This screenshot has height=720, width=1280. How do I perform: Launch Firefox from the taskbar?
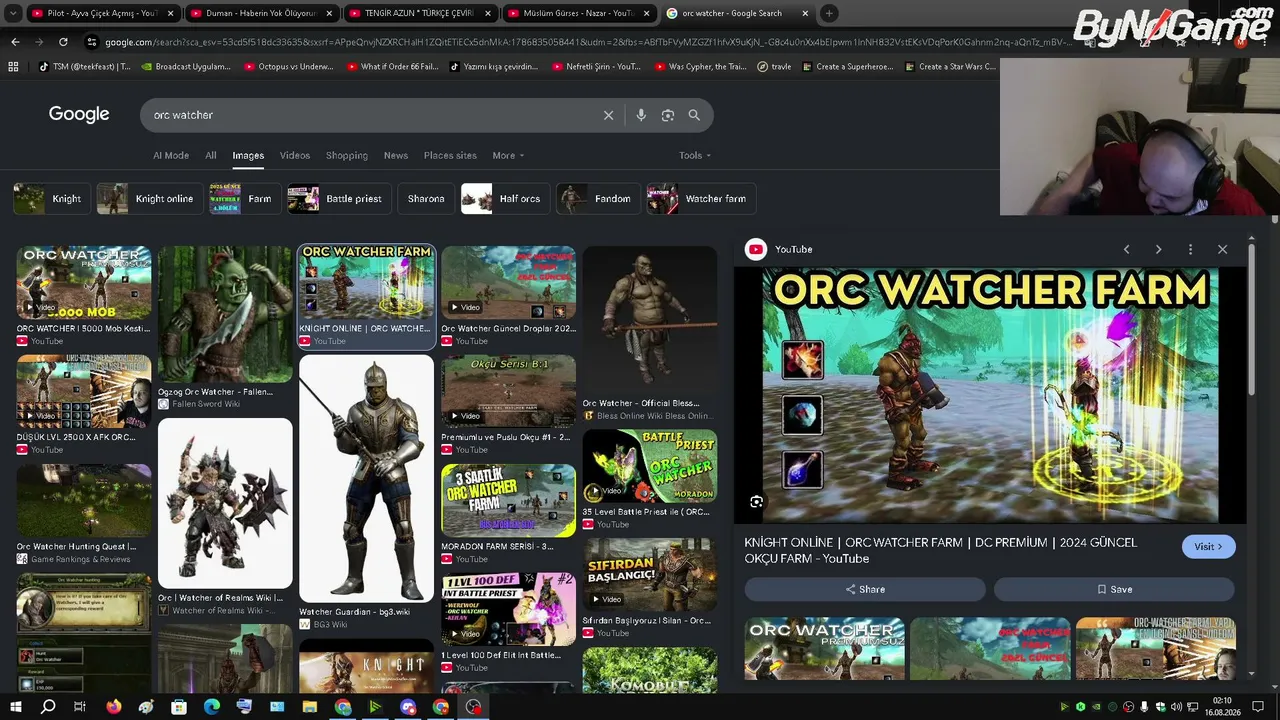click(113, 707)
